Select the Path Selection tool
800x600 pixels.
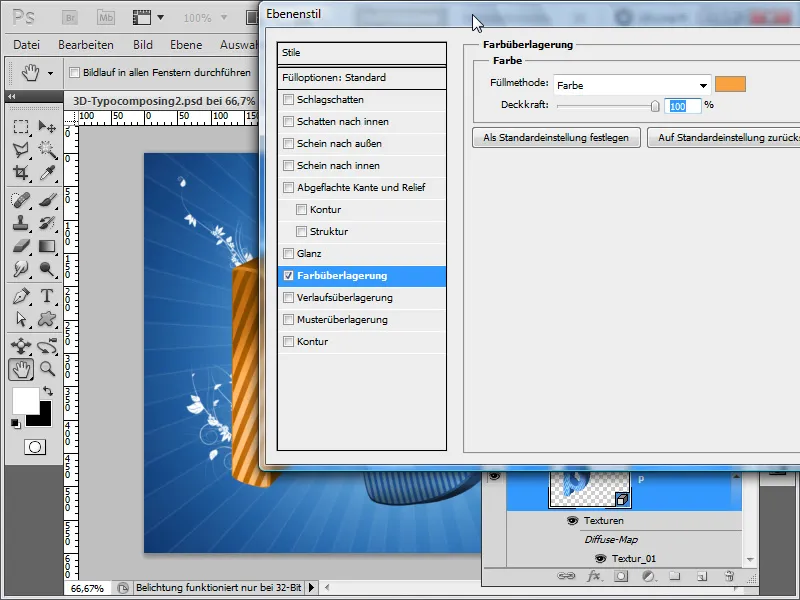click(21, 319)
